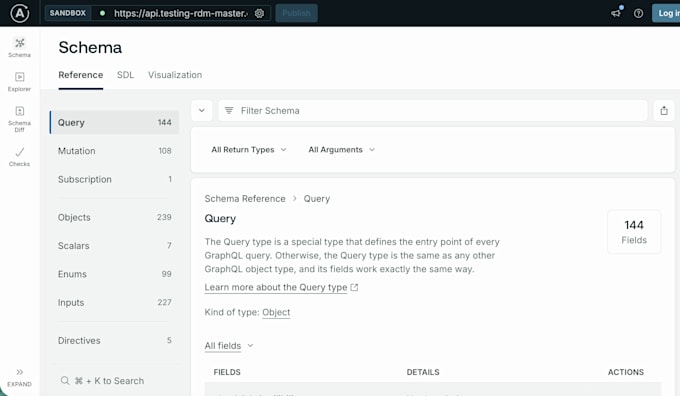680x396 pixels.
Task: Click the search magnifier icon
Action: [65, 380]
